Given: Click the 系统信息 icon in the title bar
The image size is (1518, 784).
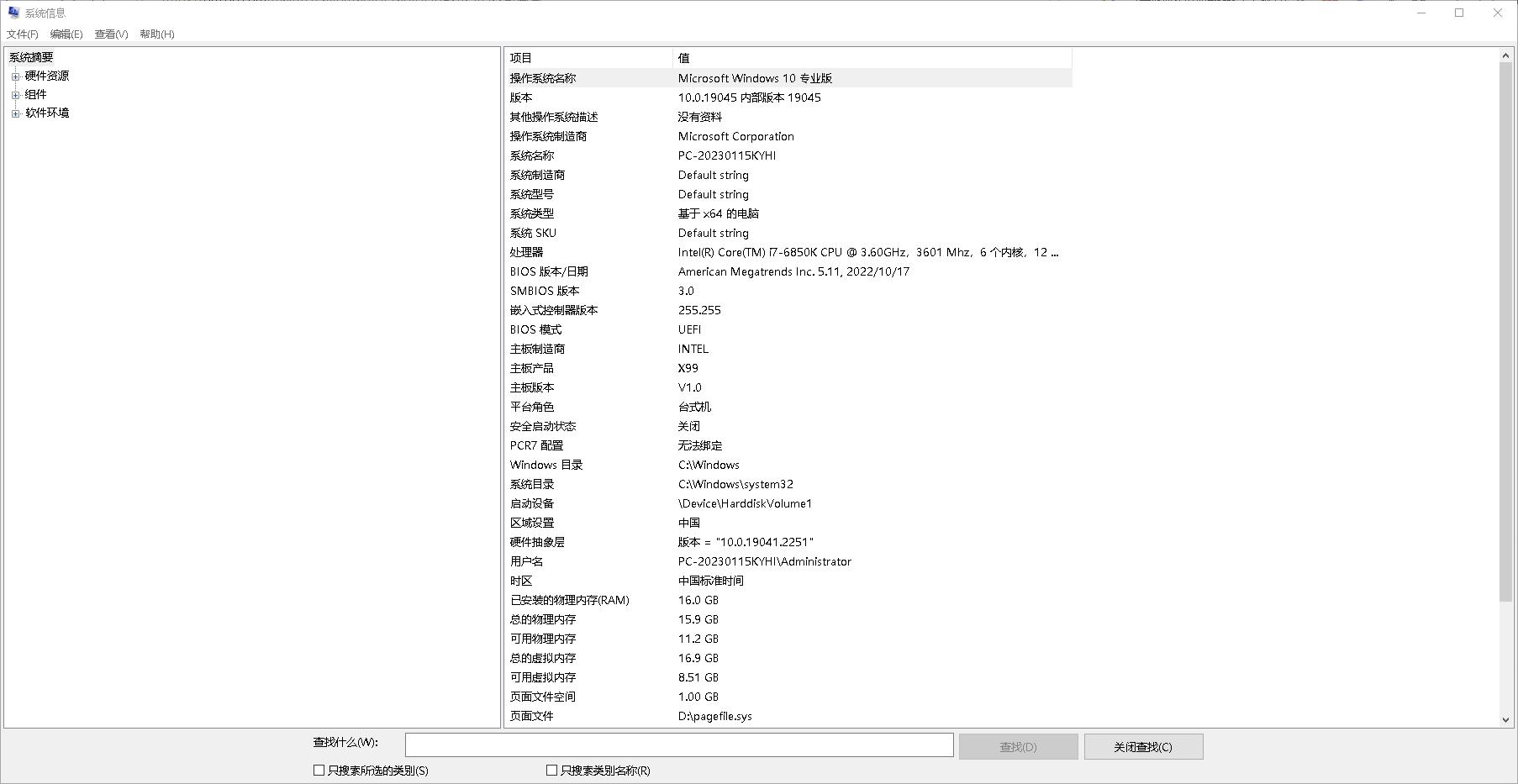Looking at the screenshot, I should [12, 12].
